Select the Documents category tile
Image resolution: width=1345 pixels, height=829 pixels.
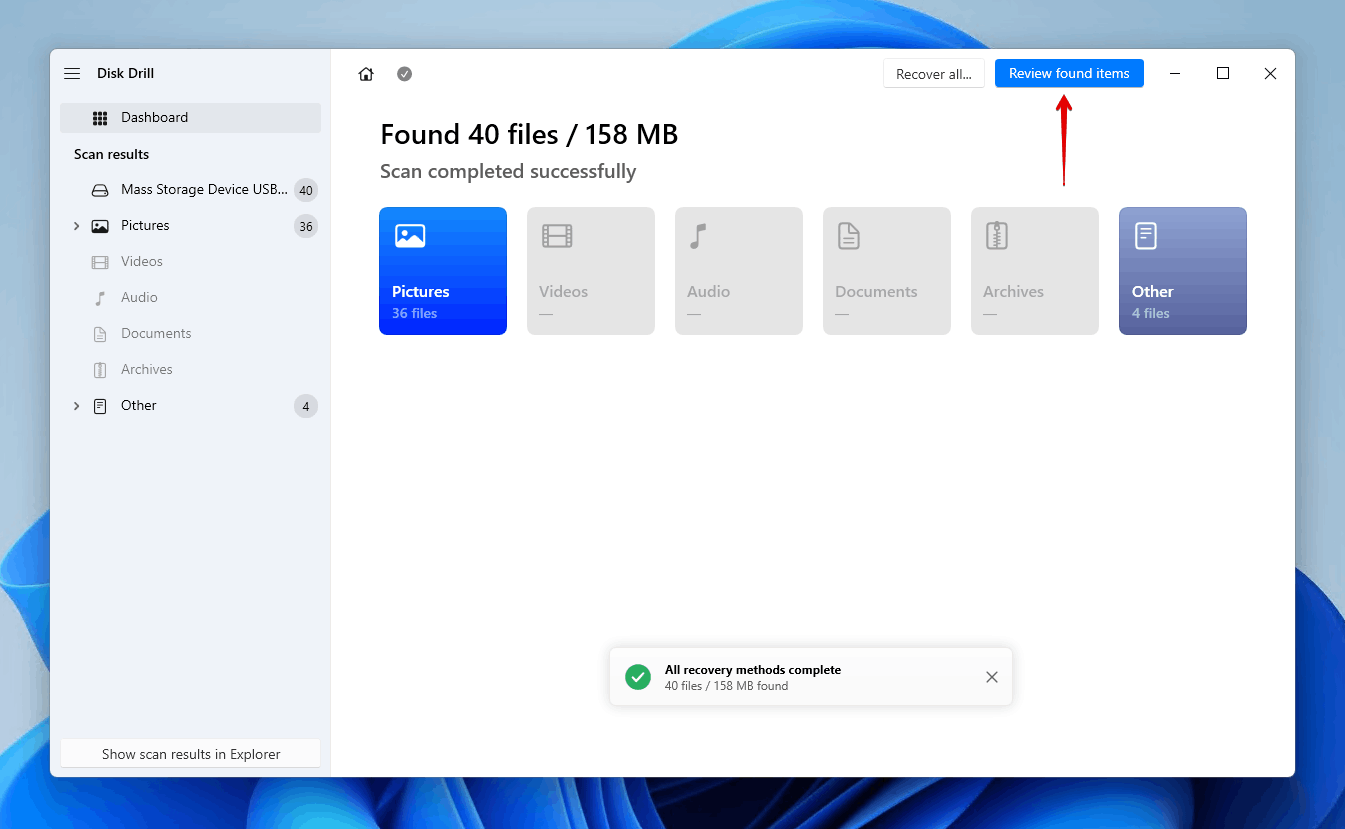click(x=886, y=271)
